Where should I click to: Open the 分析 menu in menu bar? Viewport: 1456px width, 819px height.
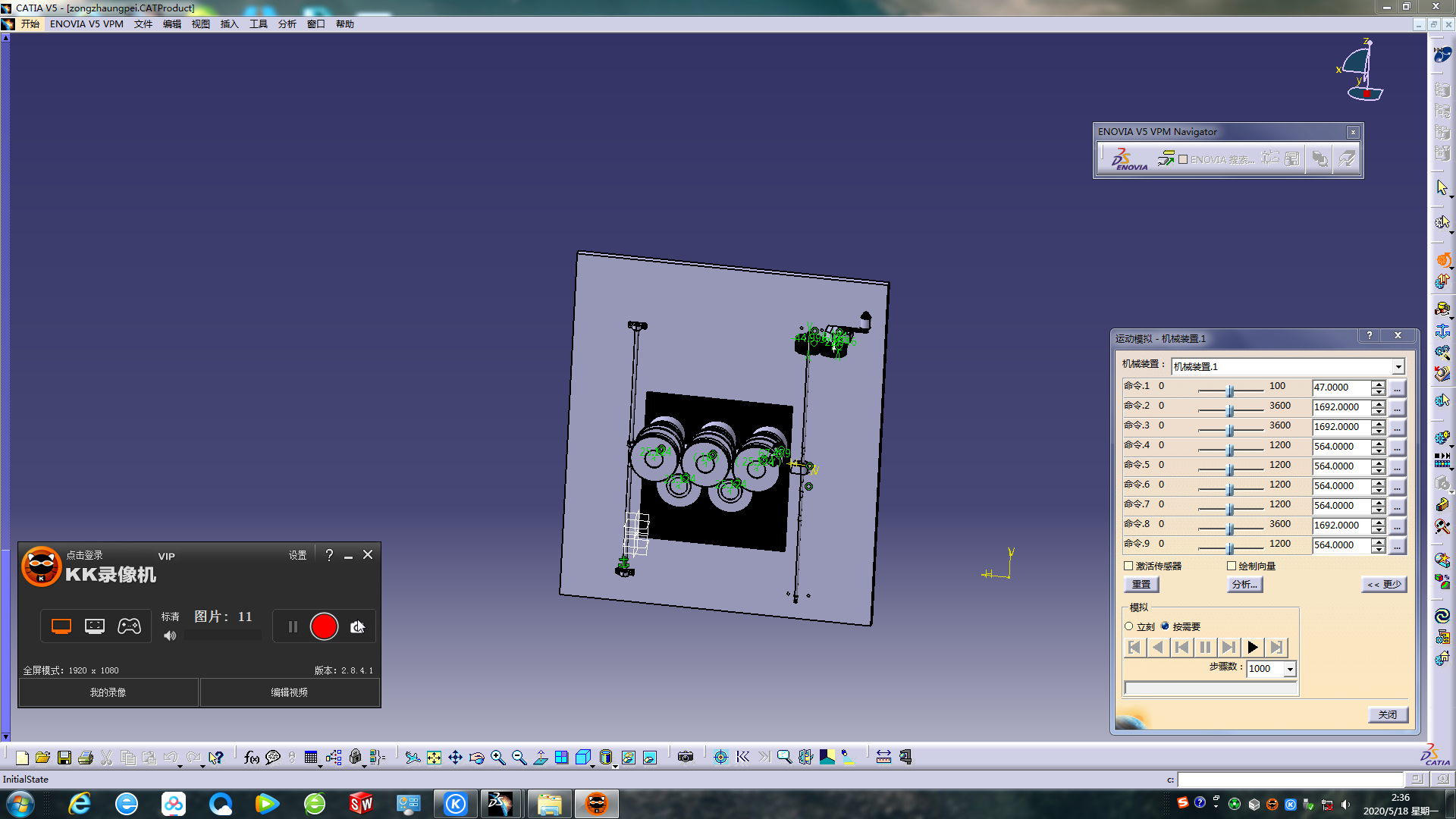coord(287,24)
